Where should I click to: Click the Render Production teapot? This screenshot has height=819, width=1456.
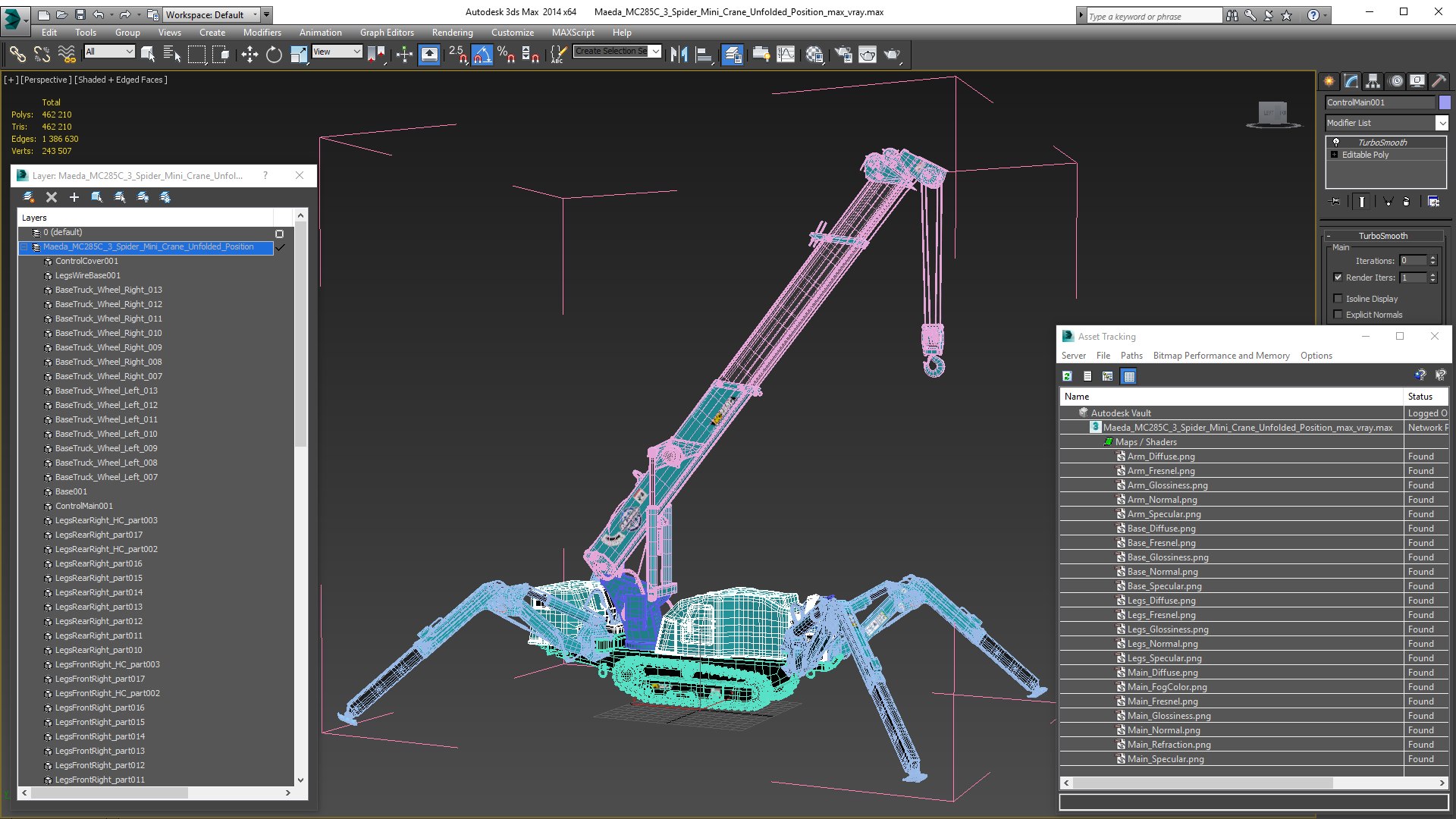893,54
